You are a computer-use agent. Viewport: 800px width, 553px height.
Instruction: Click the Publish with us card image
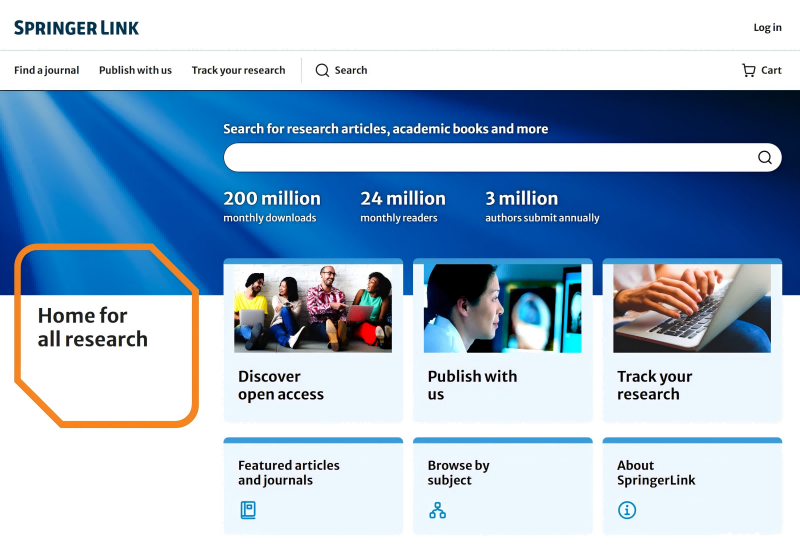[x=502, y=308]
